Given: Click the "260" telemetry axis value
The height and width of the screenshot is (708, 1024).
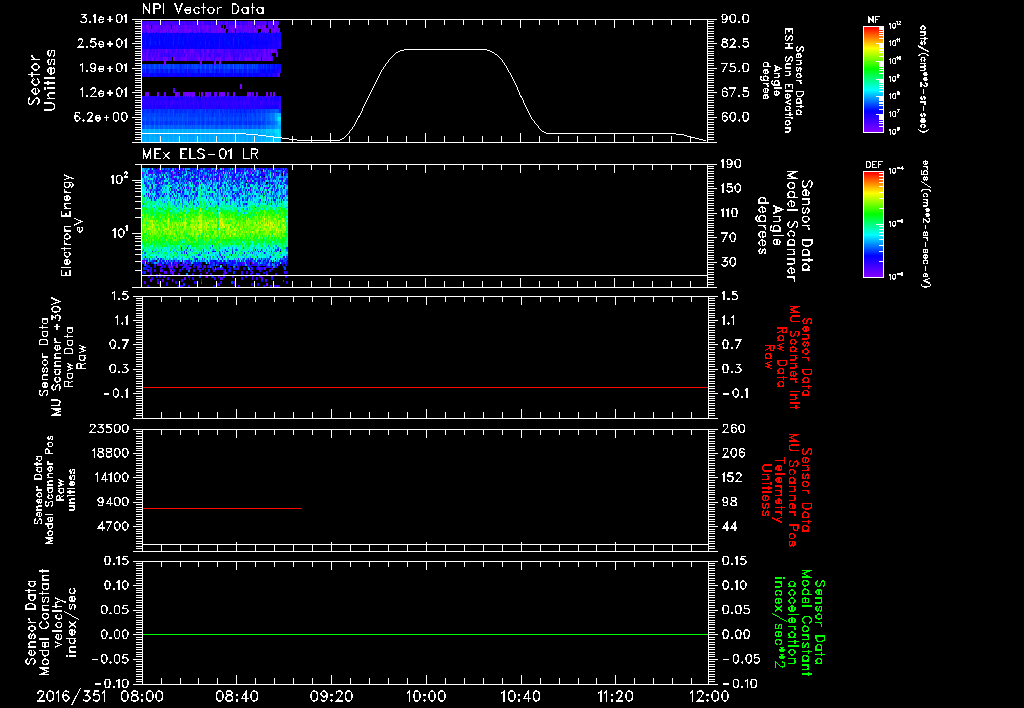Looking at the screenshot, I should click(x=731, y=428).
